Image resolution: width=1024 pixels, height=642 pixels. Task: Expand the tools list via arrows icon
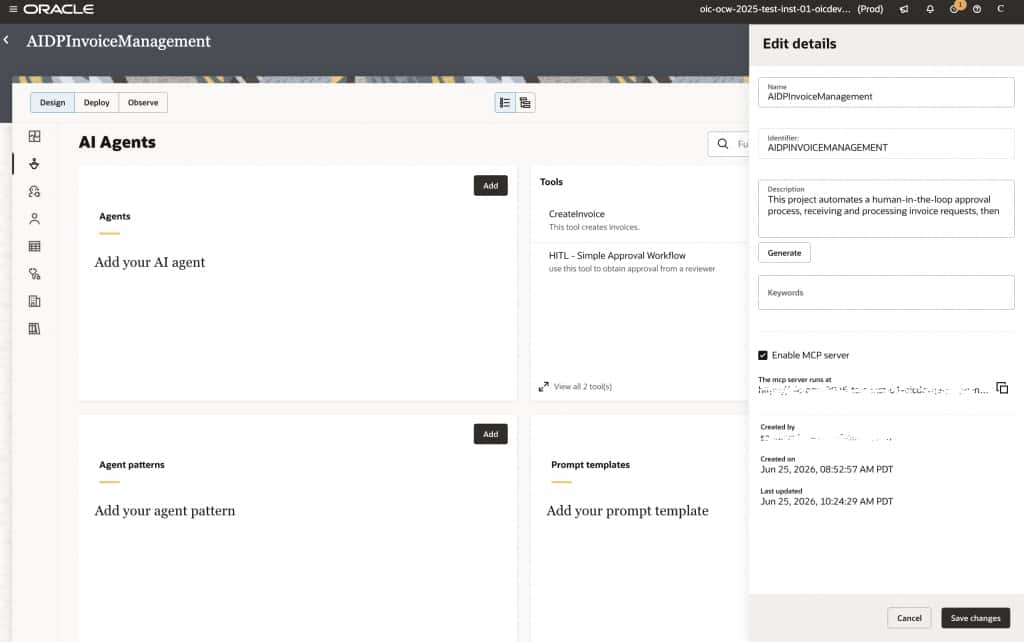tap(543, 387)
